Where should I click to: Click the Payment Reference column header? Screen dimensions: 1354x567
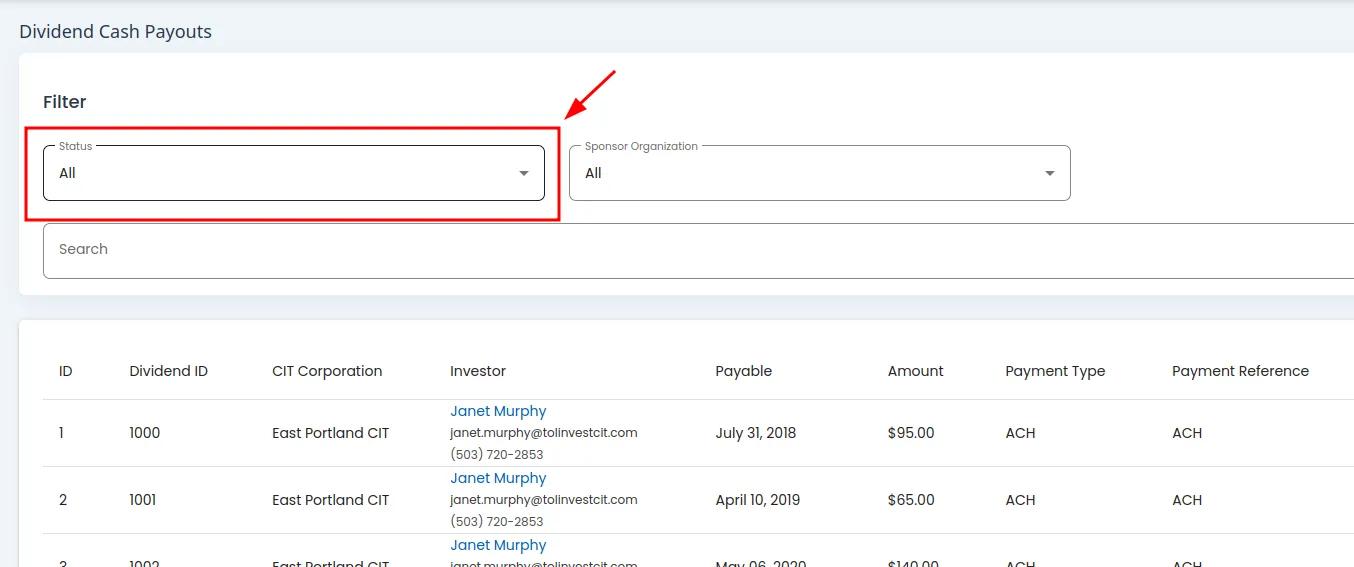1239,371
